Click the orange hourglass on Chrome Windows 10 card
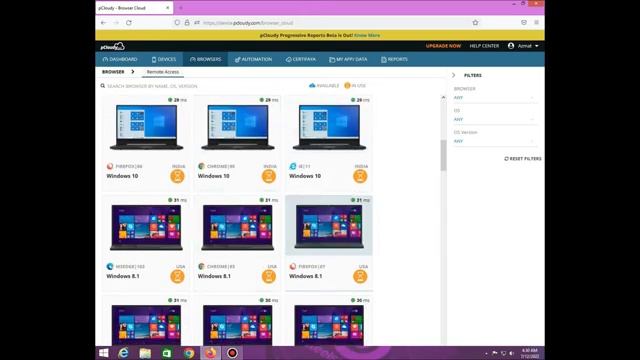This screenshot has height=360, width=640. point(269,176)
